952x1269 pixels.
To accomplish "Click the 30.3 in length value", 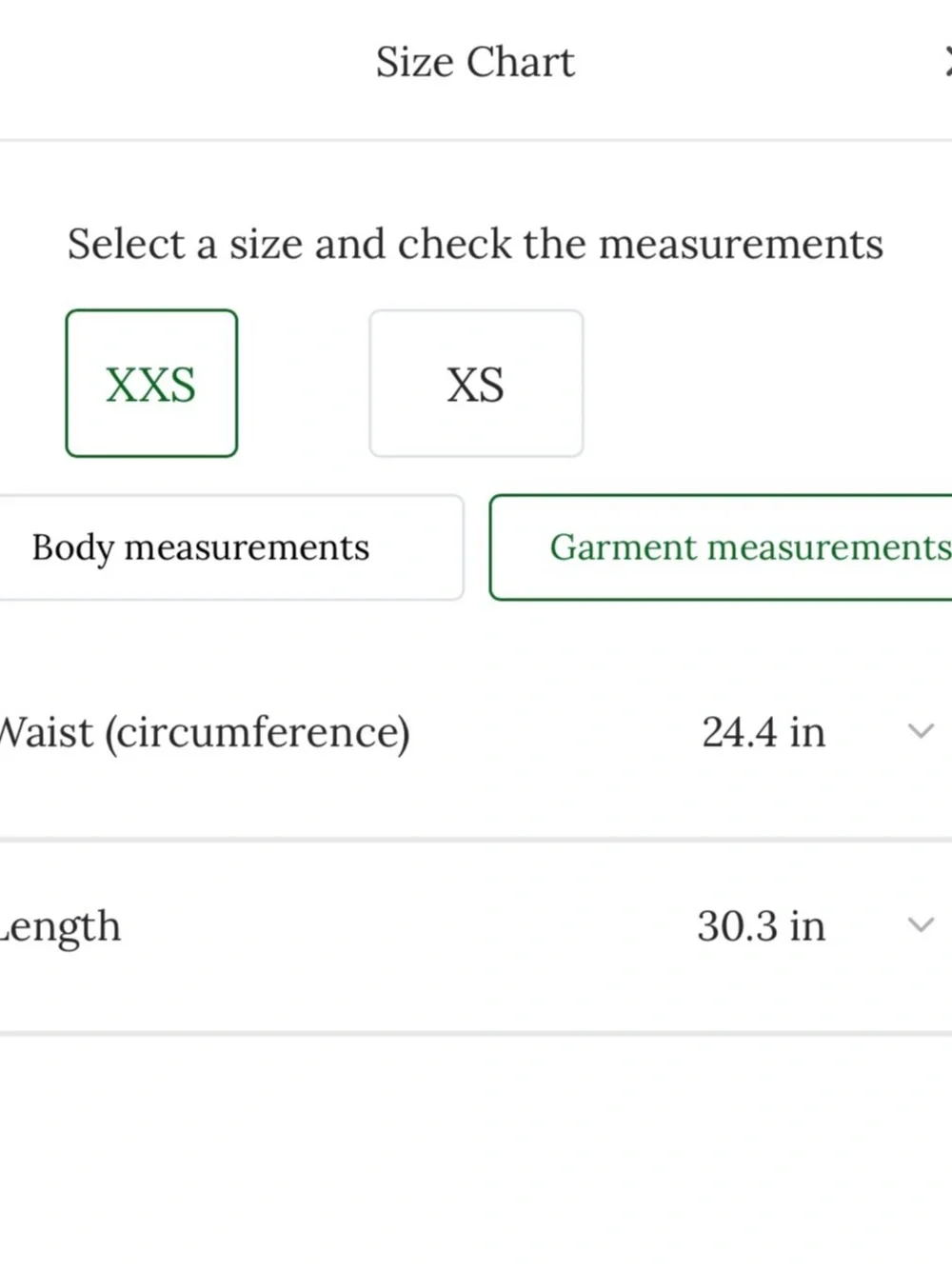I will pyautogui.click(x=761, y=926).
